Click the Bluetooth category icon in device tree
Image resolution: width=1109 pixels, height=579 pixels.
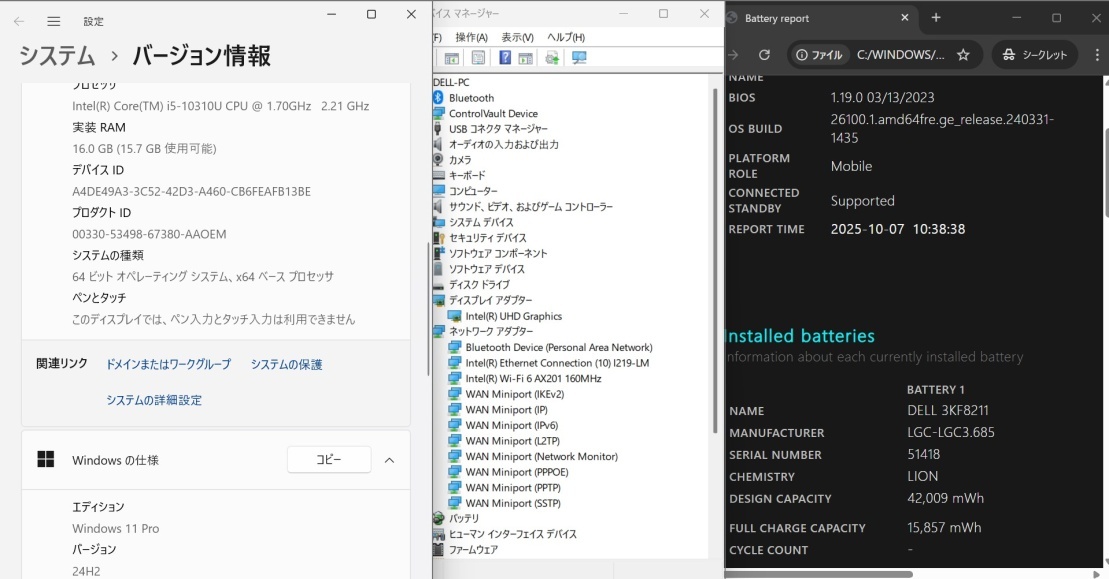439,98
